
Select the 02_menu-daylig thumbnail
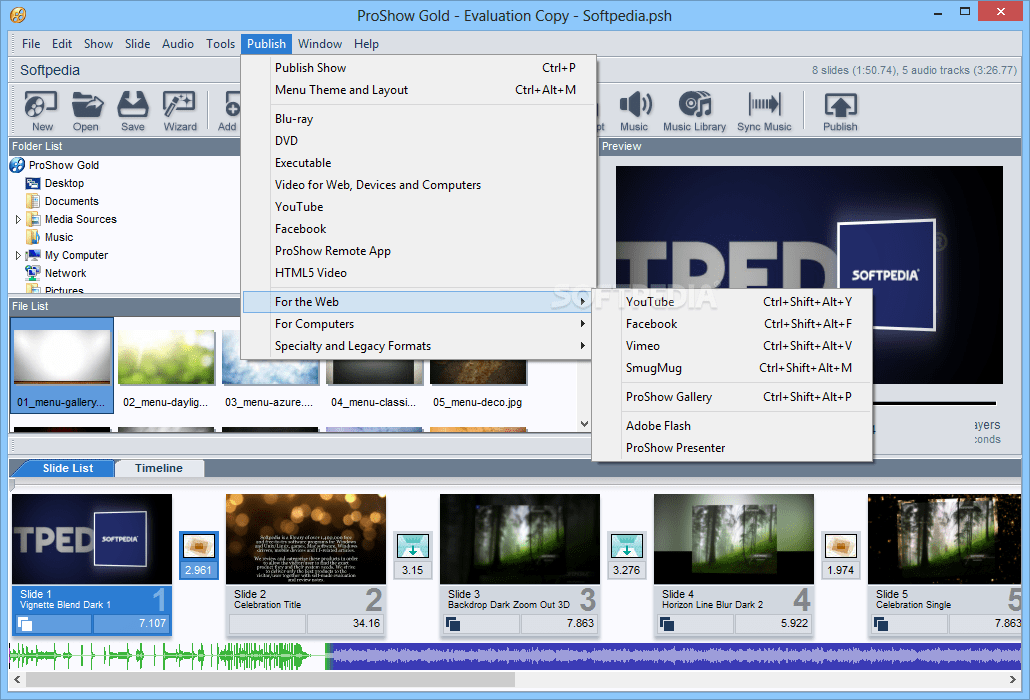[166, 355]
